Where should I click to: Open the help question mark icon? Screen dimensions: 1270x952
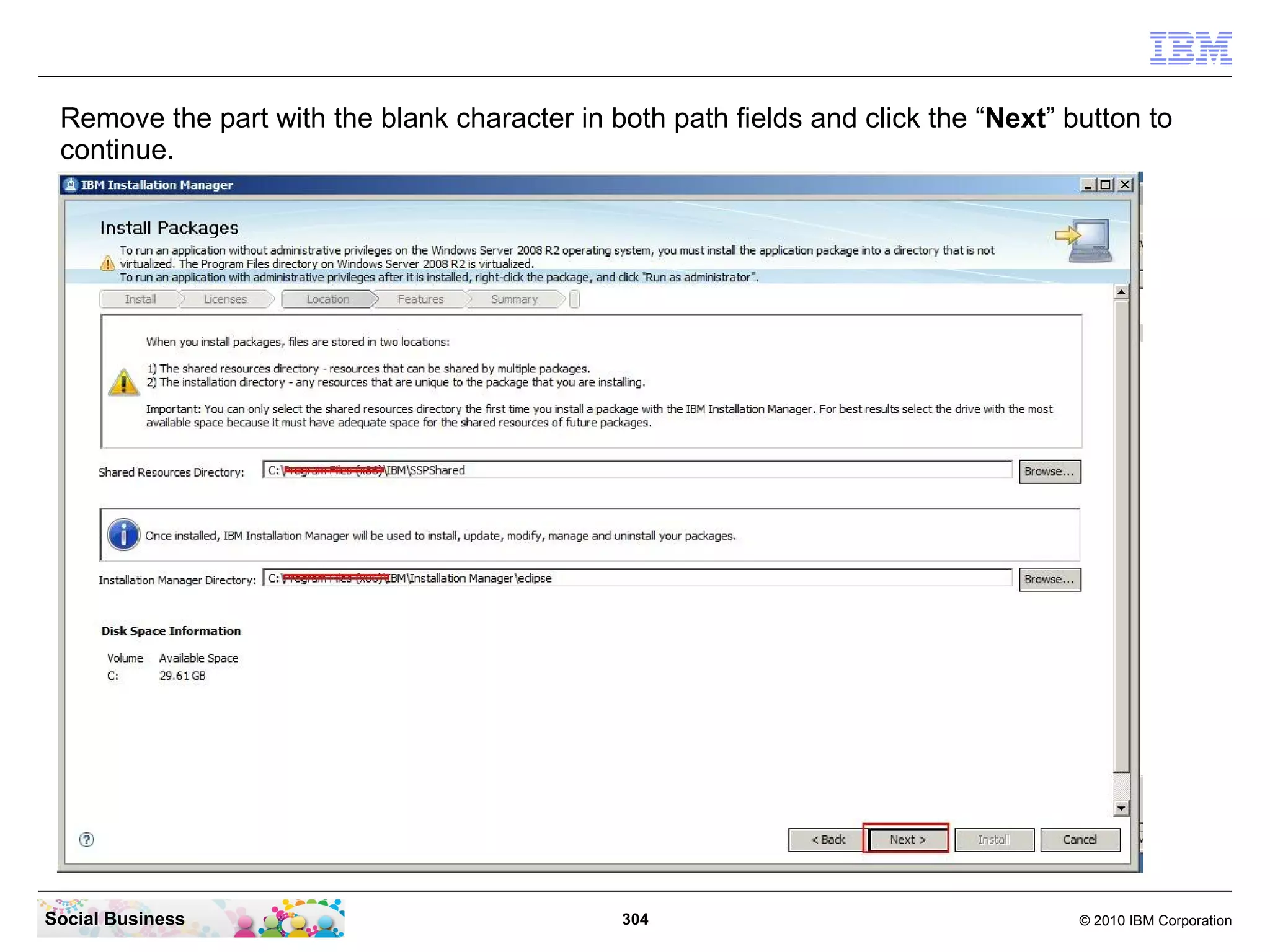pos(87,839)
